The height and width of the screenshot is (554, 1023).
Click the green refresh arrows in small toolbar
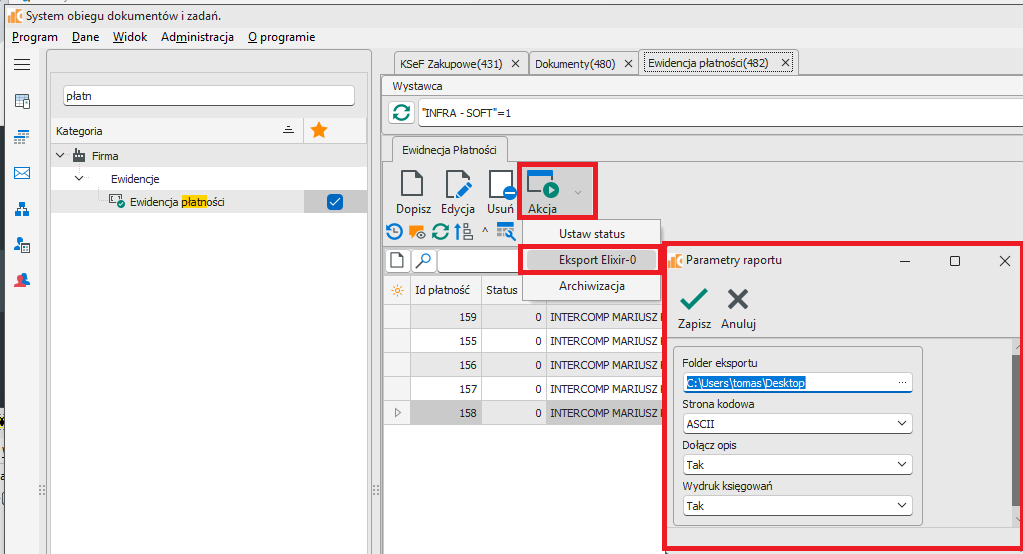coord(440,232)
